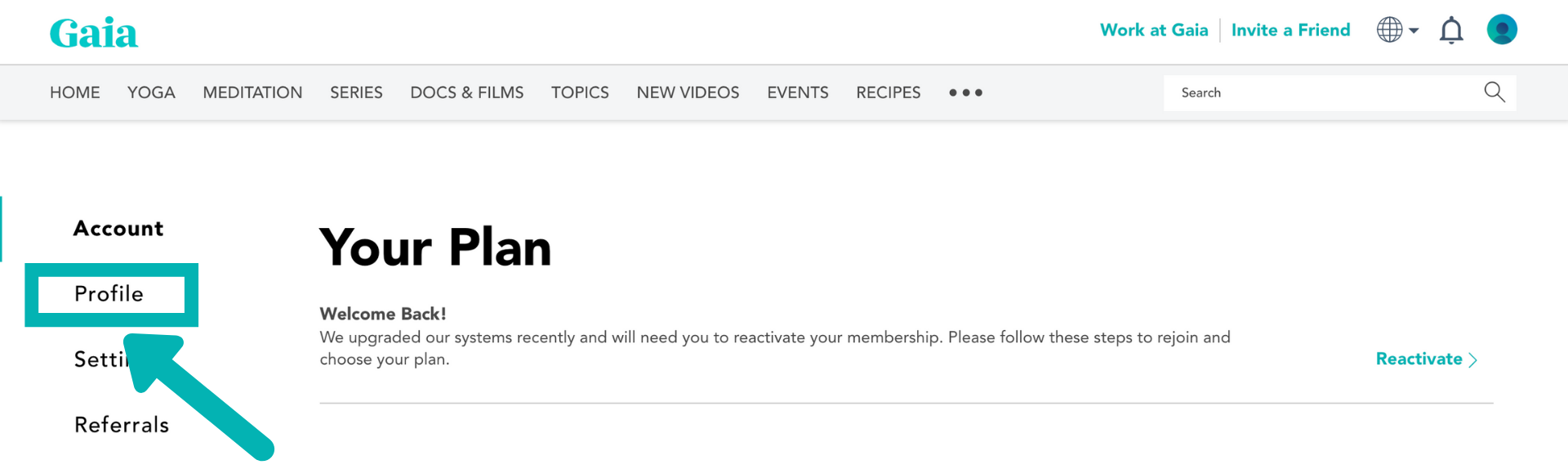Click into the Search field

click(x=1339, y=92)
